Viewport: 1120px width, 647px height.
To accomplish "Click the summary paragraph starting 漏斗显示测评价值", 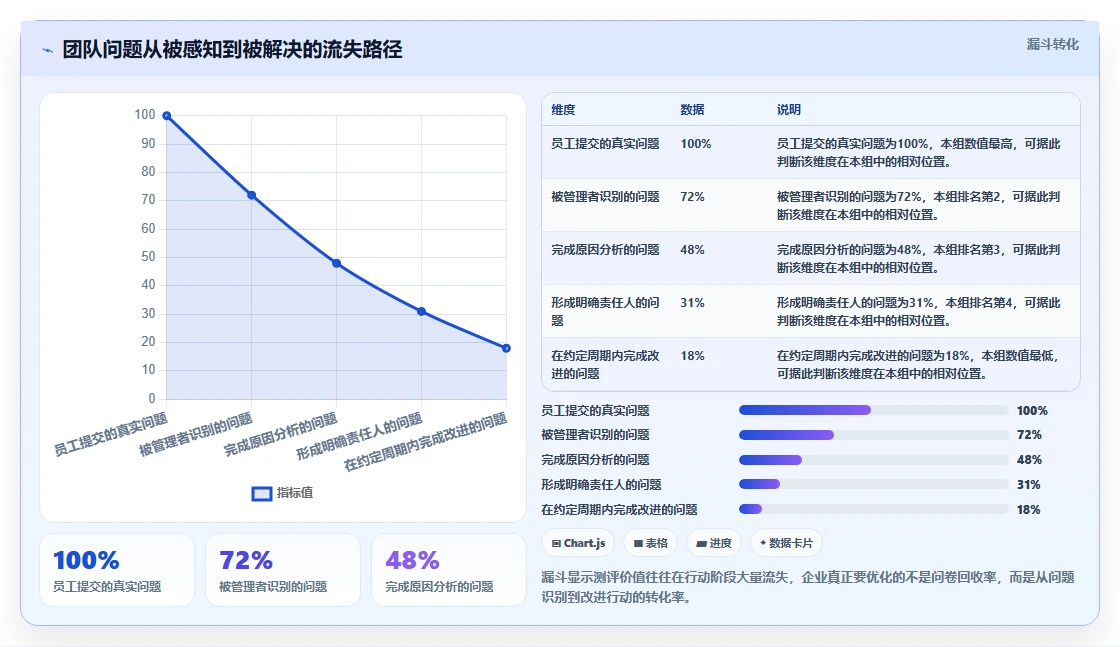I will pyautogui.click(x=808, y=587).
